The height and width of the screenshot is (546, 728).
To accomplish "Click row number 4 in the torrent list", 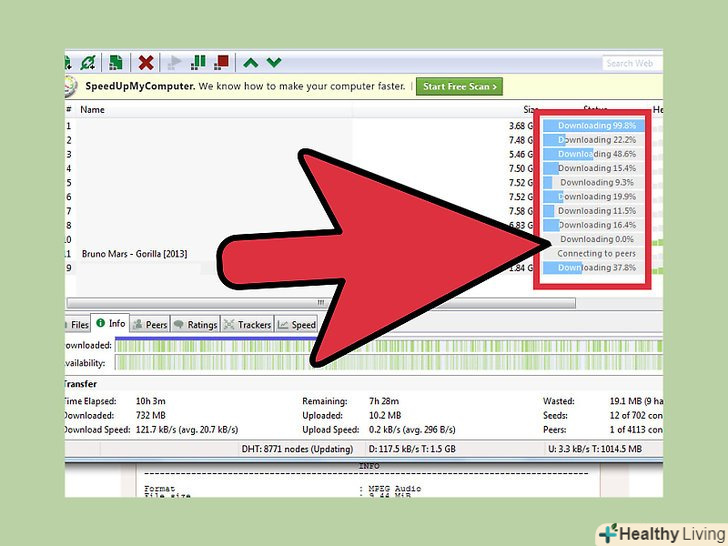I will point(69,169).
